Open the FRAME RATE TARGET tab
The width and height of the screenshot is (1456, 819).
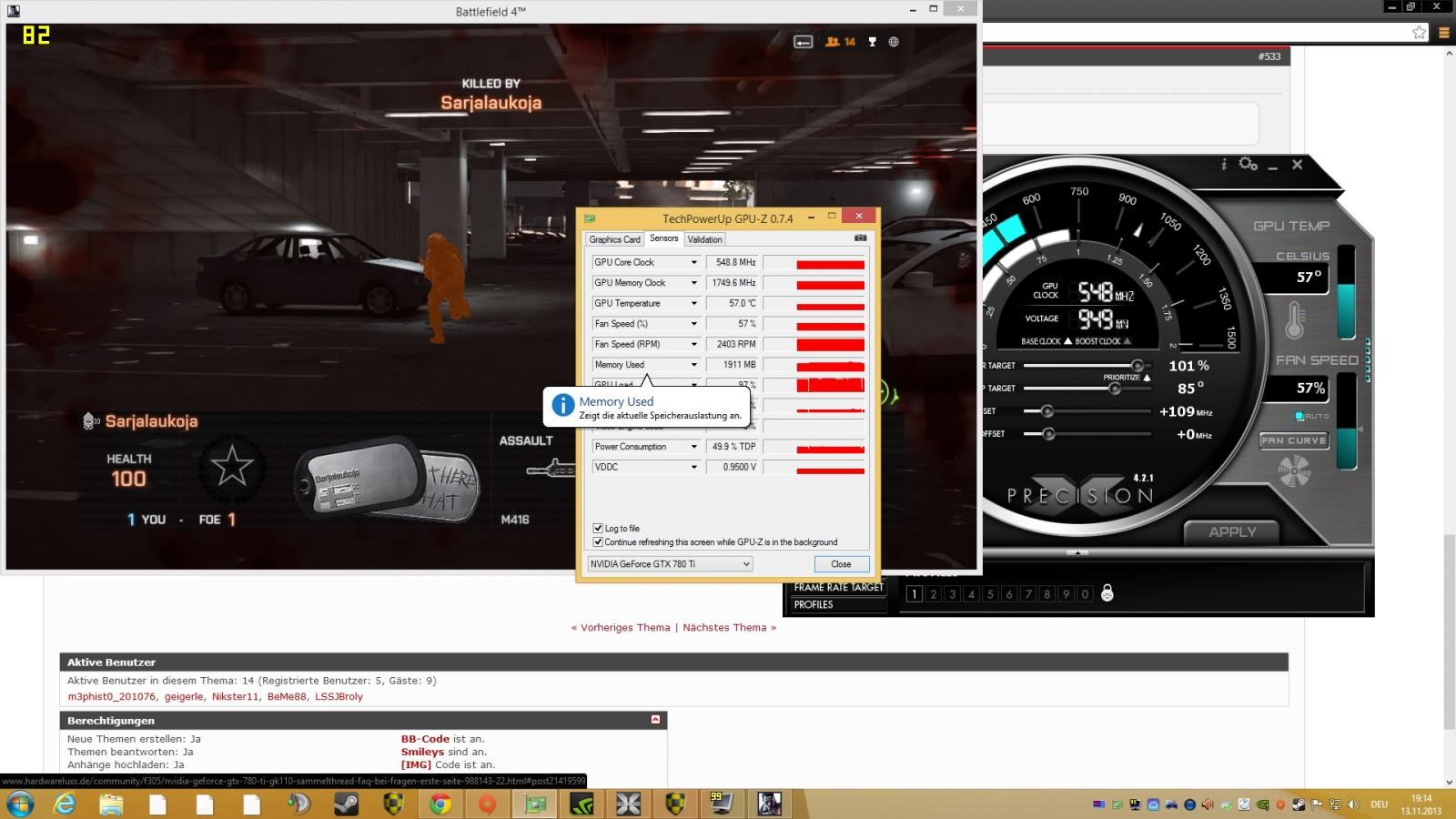838,587
